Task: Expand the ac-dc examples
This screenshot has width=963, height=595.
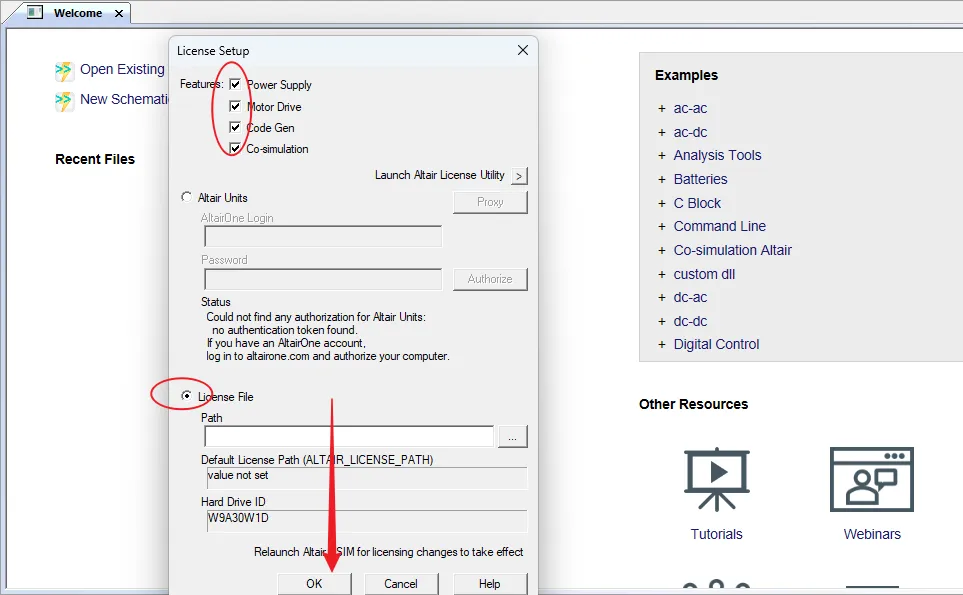Action: 661,133
